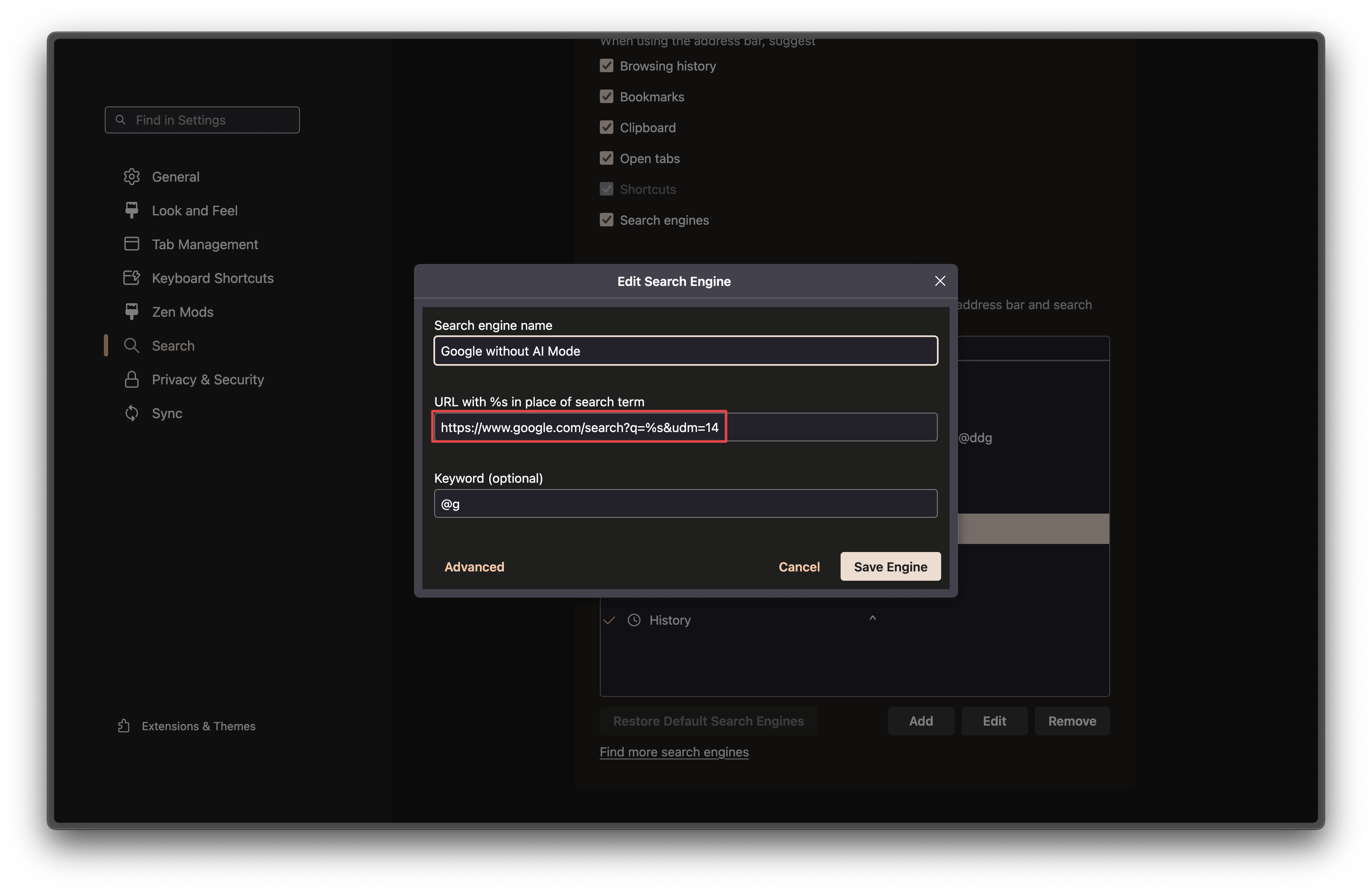Collapse the History row chevron

(x=872, y=618)
